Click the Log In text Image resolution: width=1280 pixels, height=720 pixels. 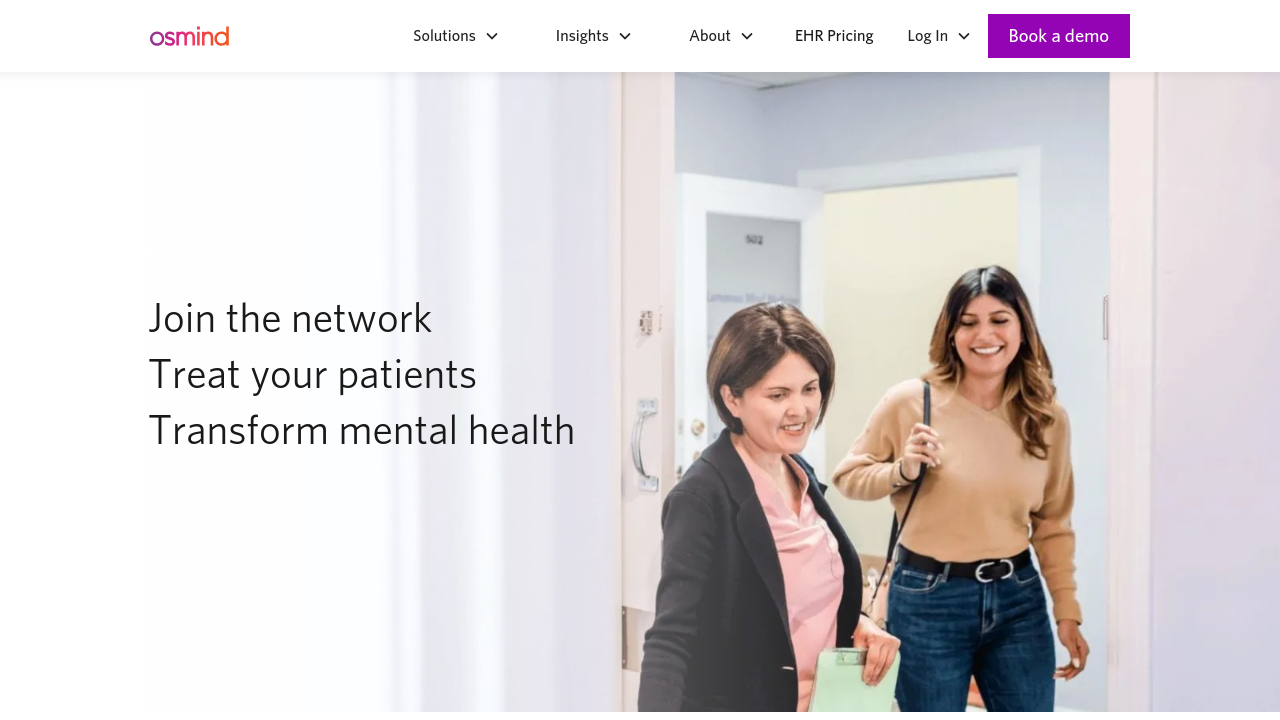pos(927,36)
